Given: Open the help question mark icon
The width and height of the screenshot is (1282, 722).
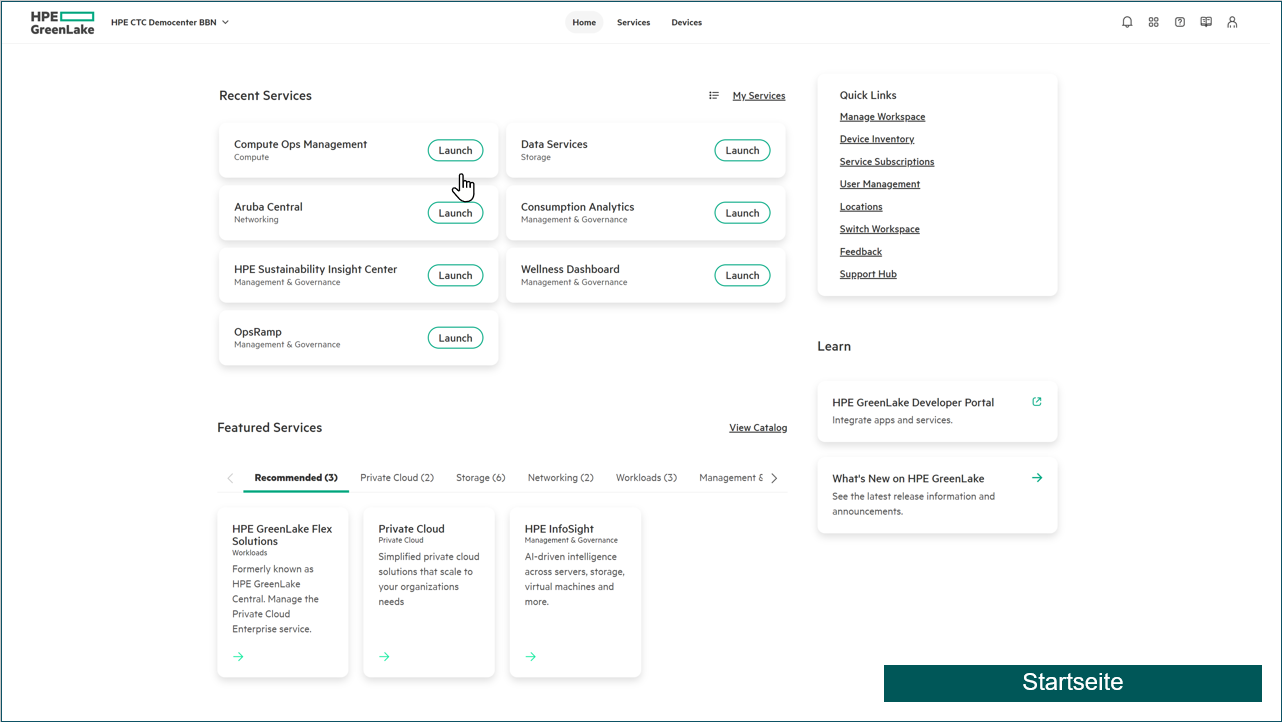Looking at the screenshot, I should click(1180, 22).
